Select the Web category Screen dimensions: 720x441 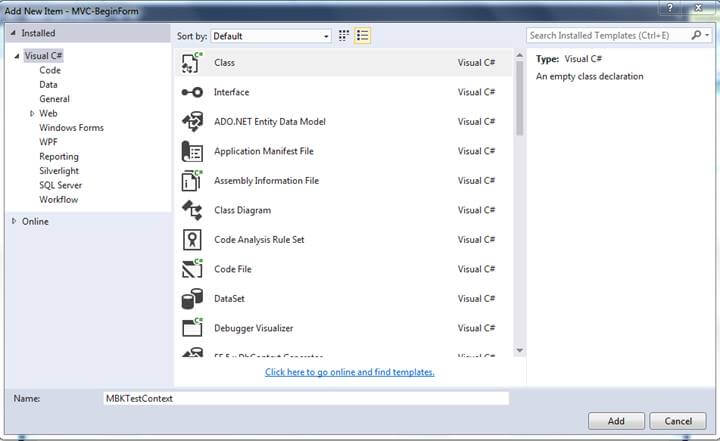48,113
